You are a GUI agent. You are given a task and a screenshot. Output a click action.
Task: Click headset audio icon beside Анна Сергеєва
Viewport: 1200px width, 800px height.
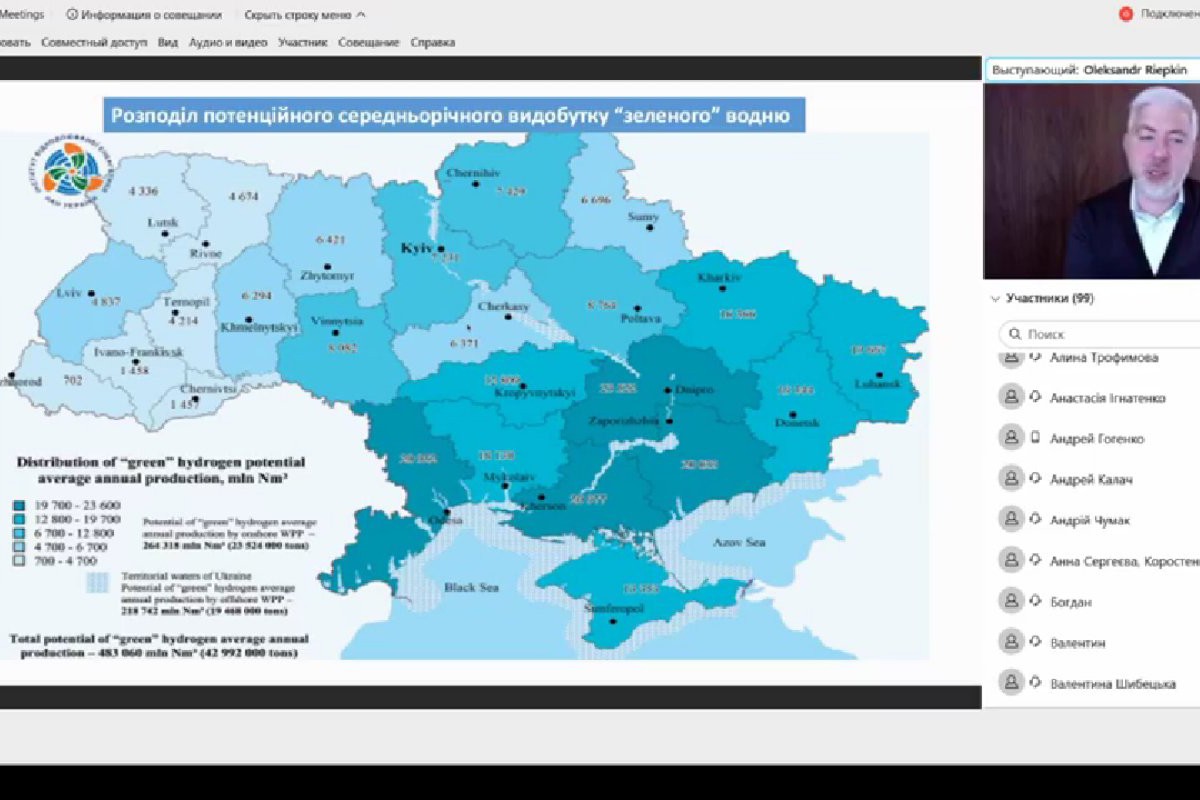pyautogui.click(x=1036, y=561)
